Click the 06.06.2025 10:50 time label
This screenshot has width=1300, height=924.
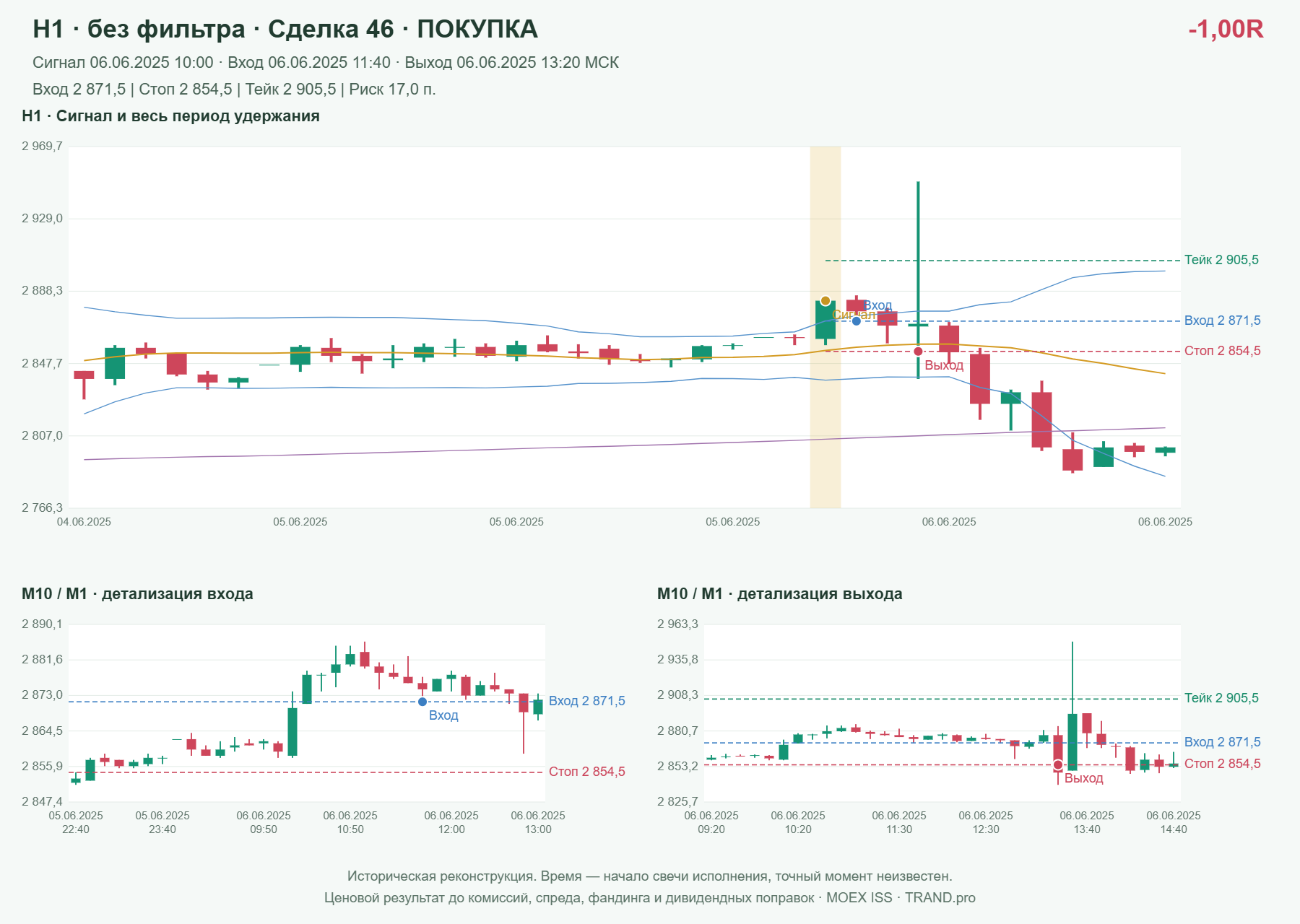click(350, 822)
